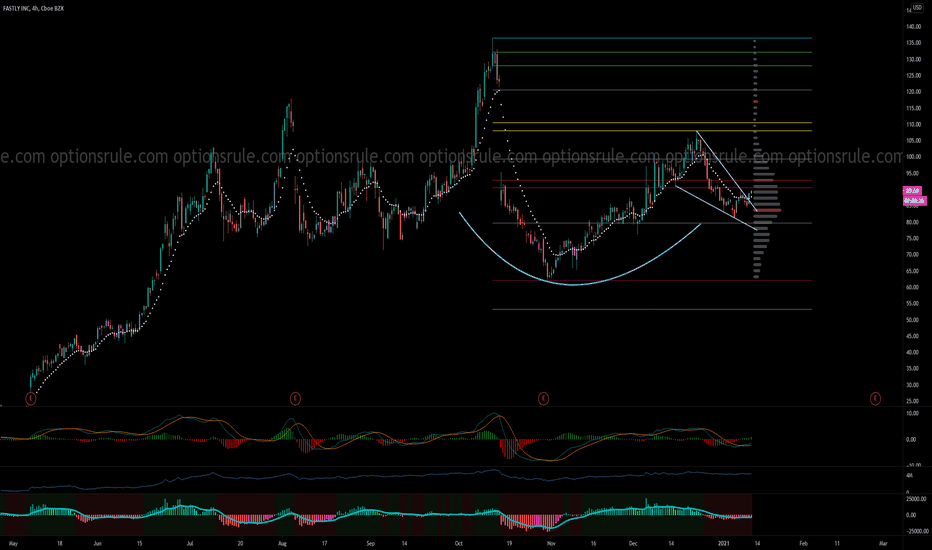932x550 pixels.
Task: Click the 55.00 price axis label
Action: 914,303
